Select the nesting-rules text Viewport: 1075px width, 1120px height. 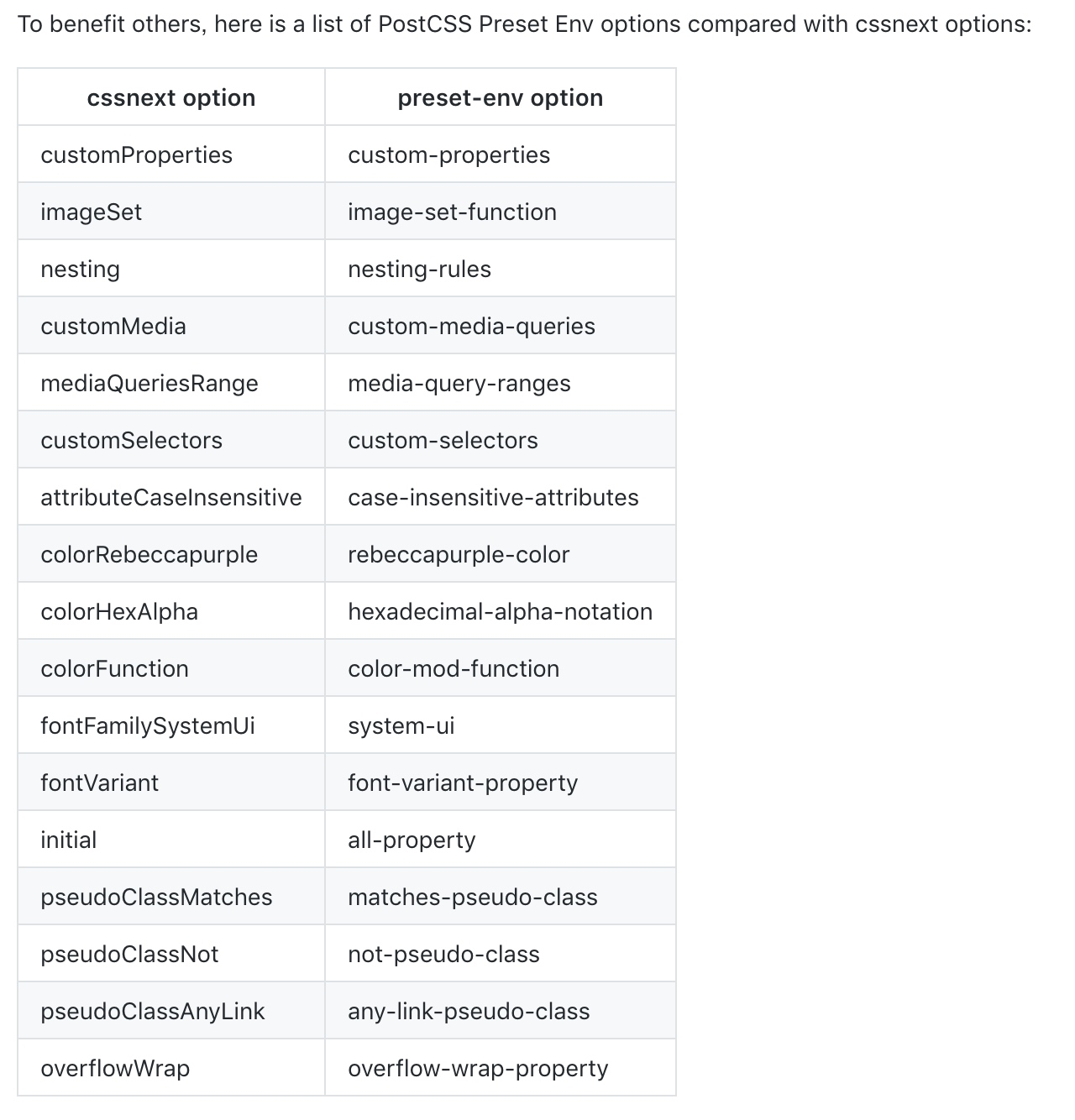pyautogui.click(x=419, y=270)
